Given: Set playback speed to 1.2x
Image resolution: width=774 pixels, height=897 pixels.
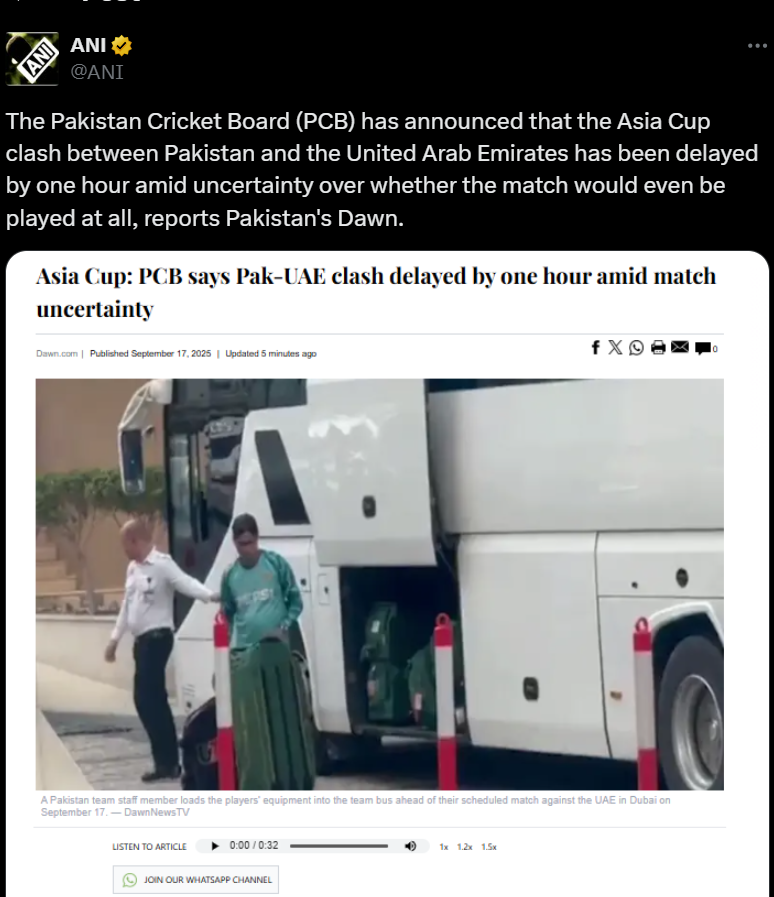Looking at the screenshot, I should tap(465, 847).
